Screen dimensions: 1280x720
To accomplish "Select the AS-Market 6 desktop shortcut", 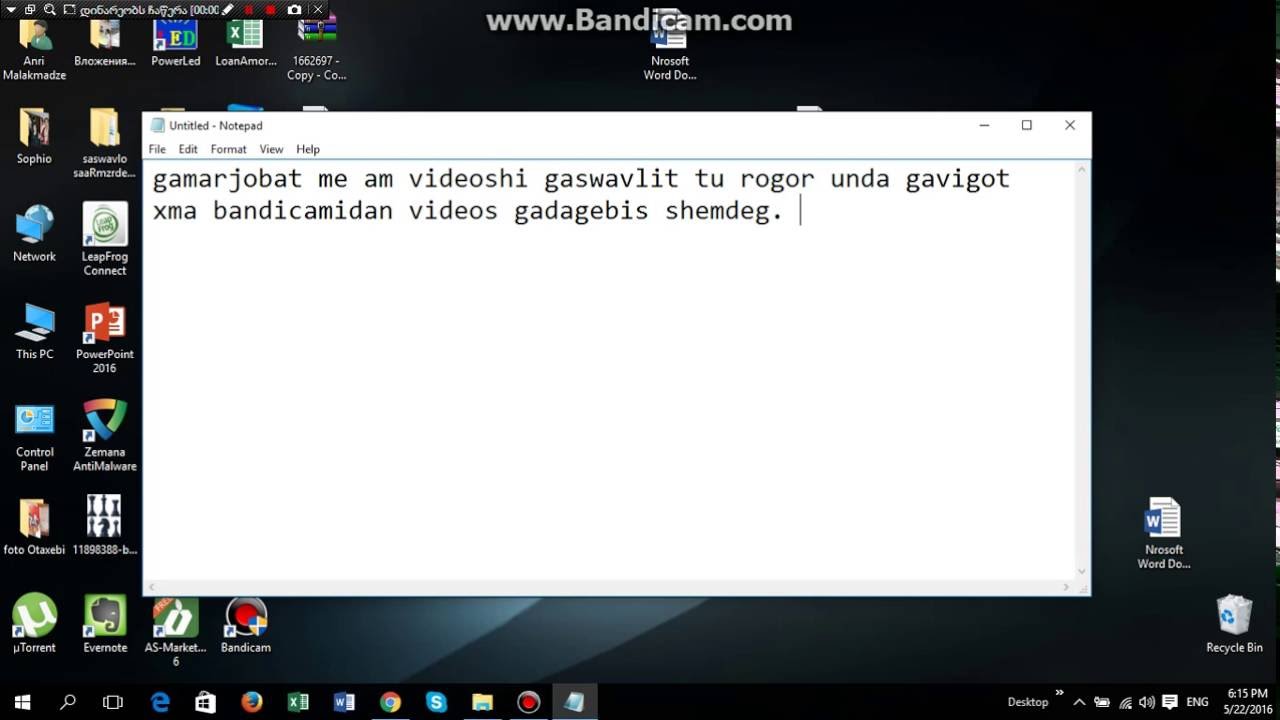I will (x=176, y=632).
